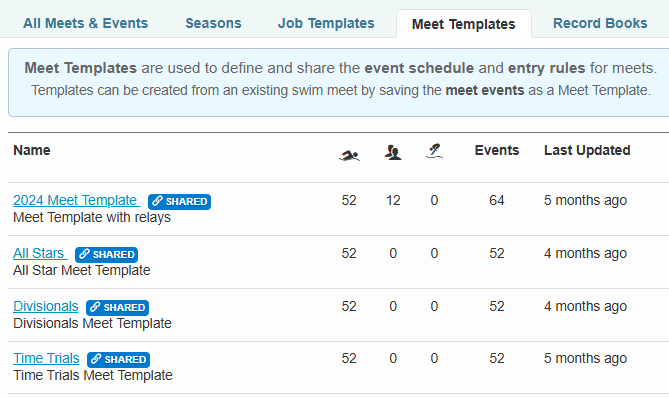
Task: Open the All Meets & Events tab
Action: [x=85, y=23]
